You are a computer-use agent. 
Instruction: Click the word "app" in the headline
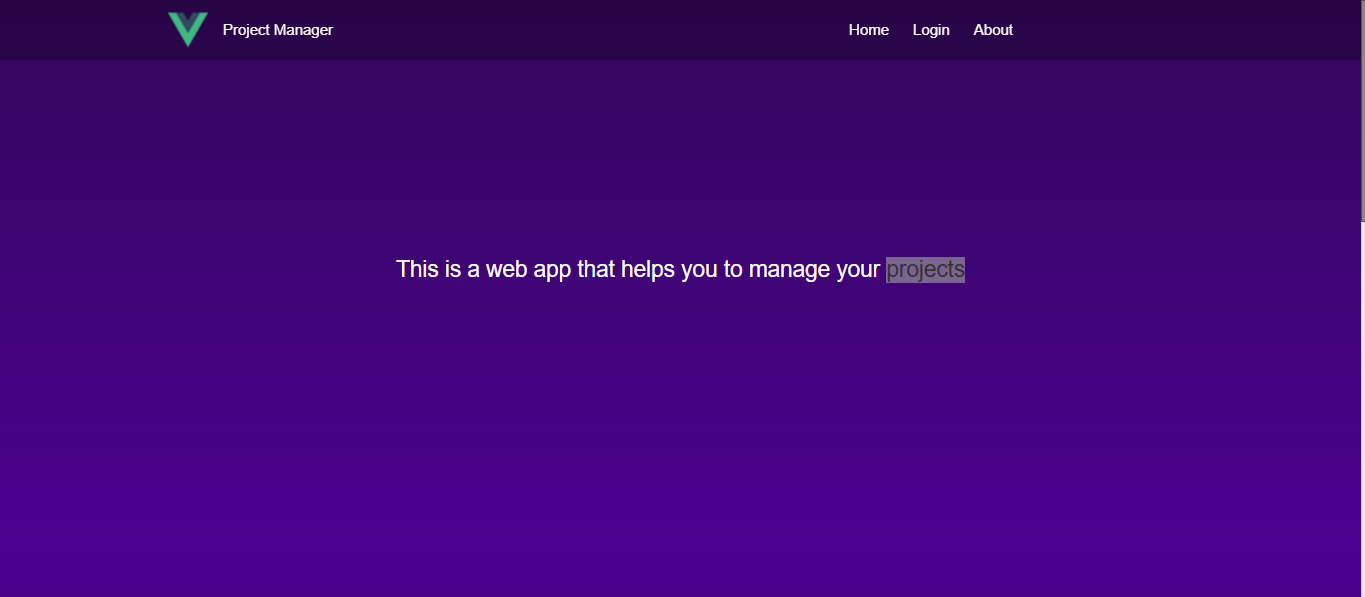552,269
